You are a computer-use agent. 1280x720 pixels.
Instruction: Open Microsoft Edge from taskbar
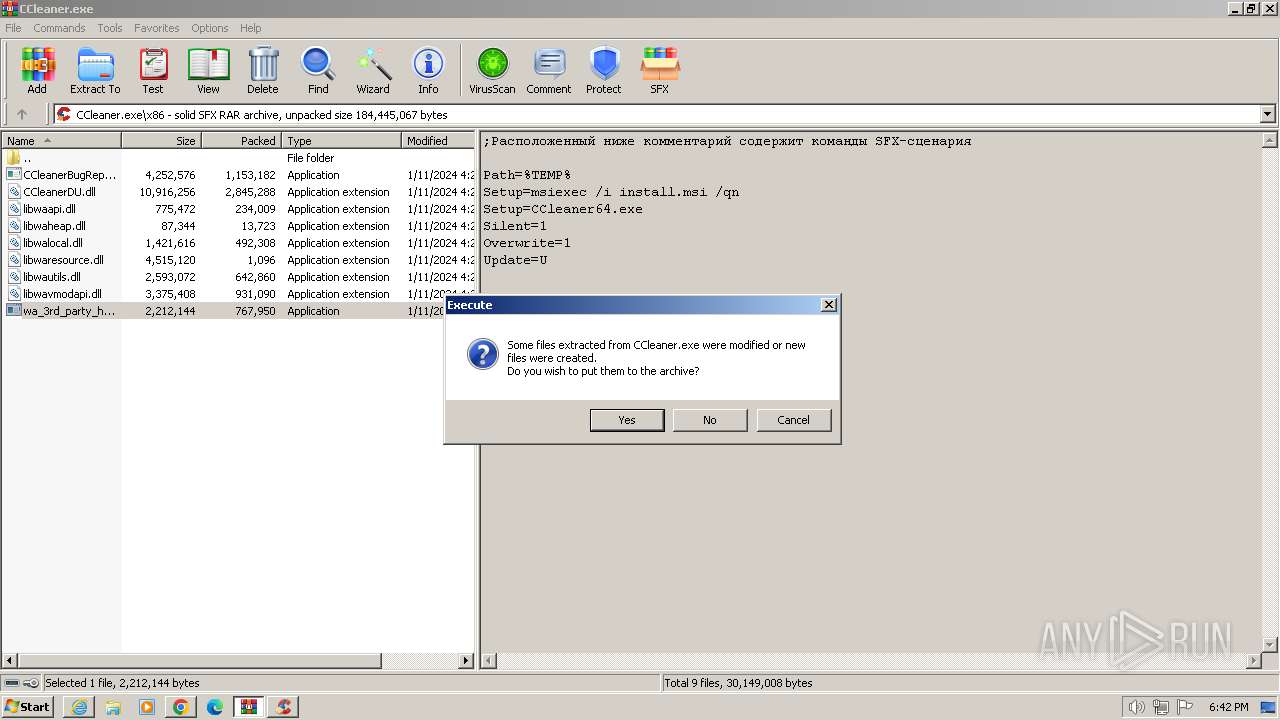(x=215, y=707)
